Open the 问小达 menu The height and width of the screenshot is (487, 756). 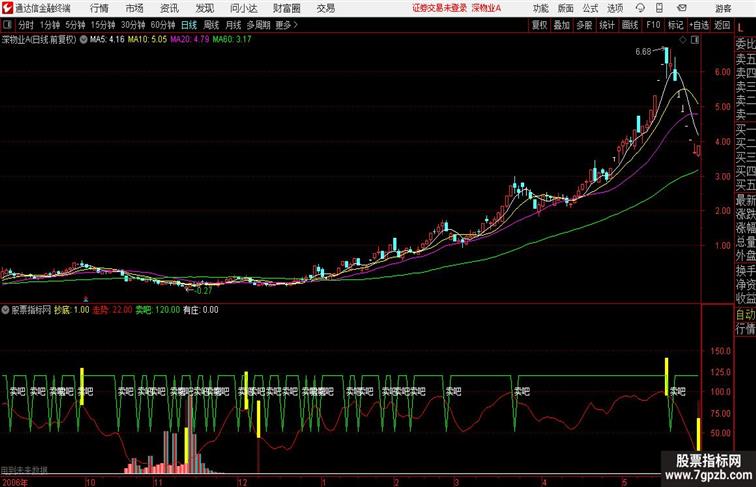243,8
